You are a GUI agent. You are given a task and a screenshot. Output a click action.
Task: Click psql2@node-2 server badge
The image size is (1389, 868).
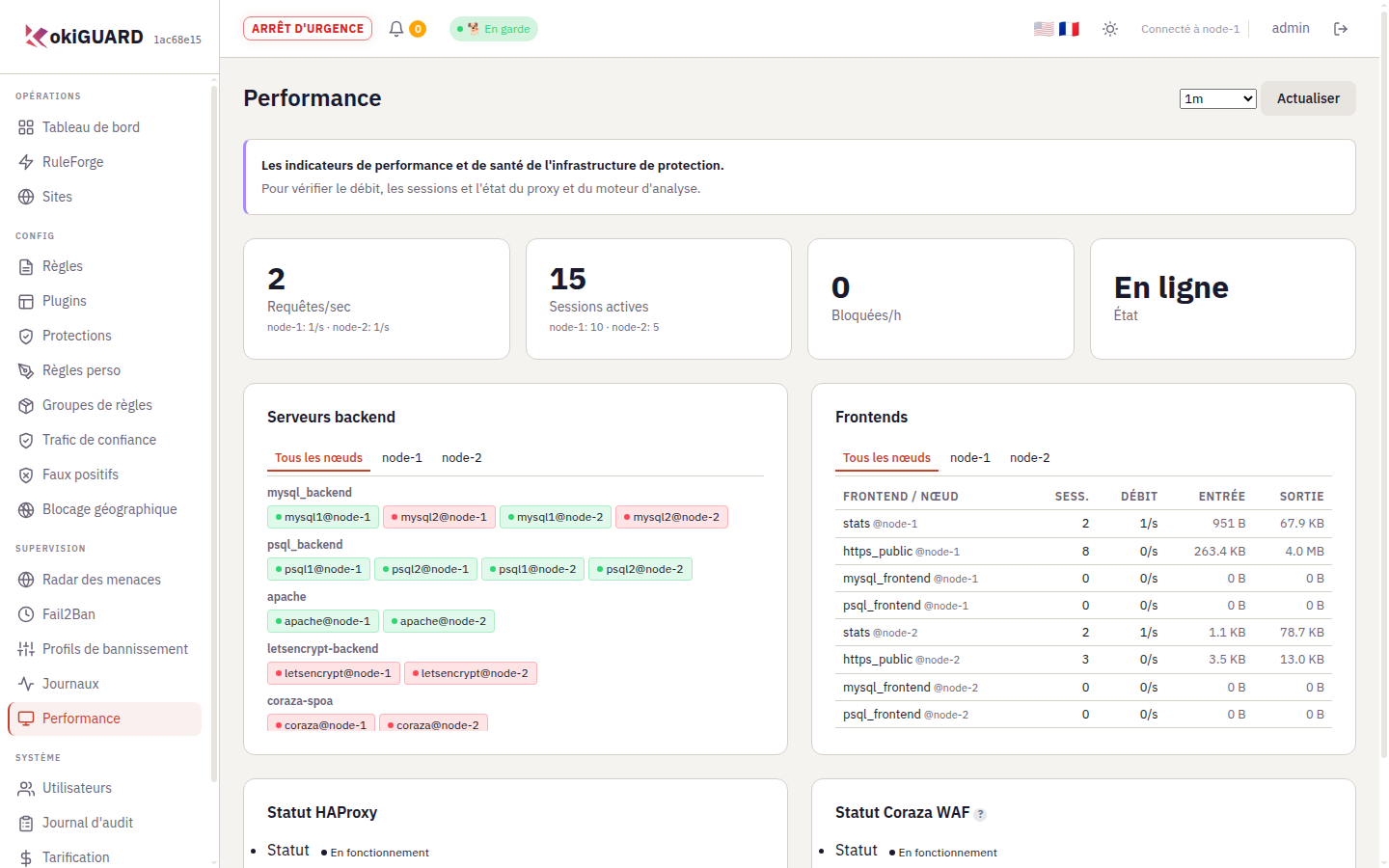pyautogui.click(x=640, y=569)
